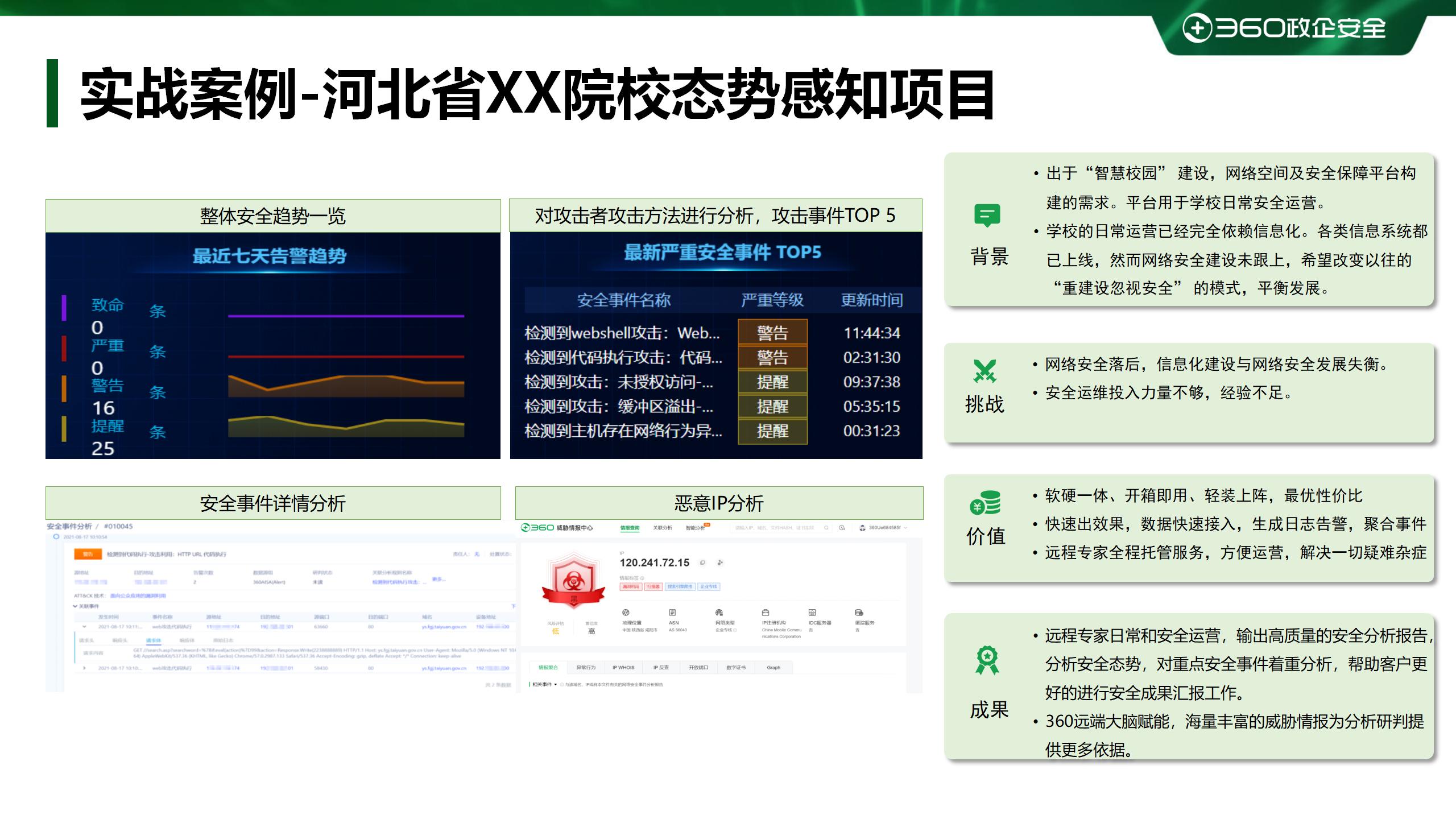
Task: Click the 360 威胁情报中心 logo
Action: pos(557,528)
